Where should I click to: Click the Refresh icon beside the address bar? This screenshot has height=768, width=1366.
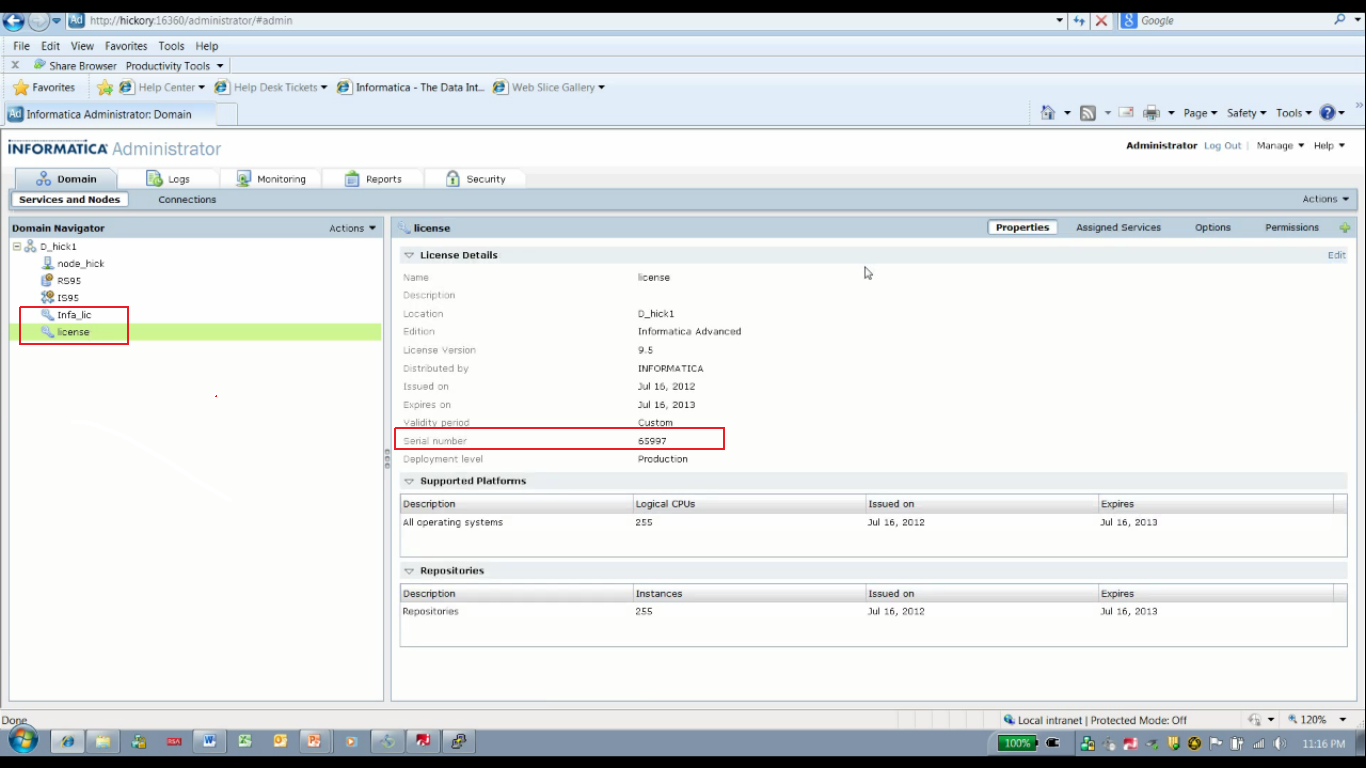click(1079, 20)
